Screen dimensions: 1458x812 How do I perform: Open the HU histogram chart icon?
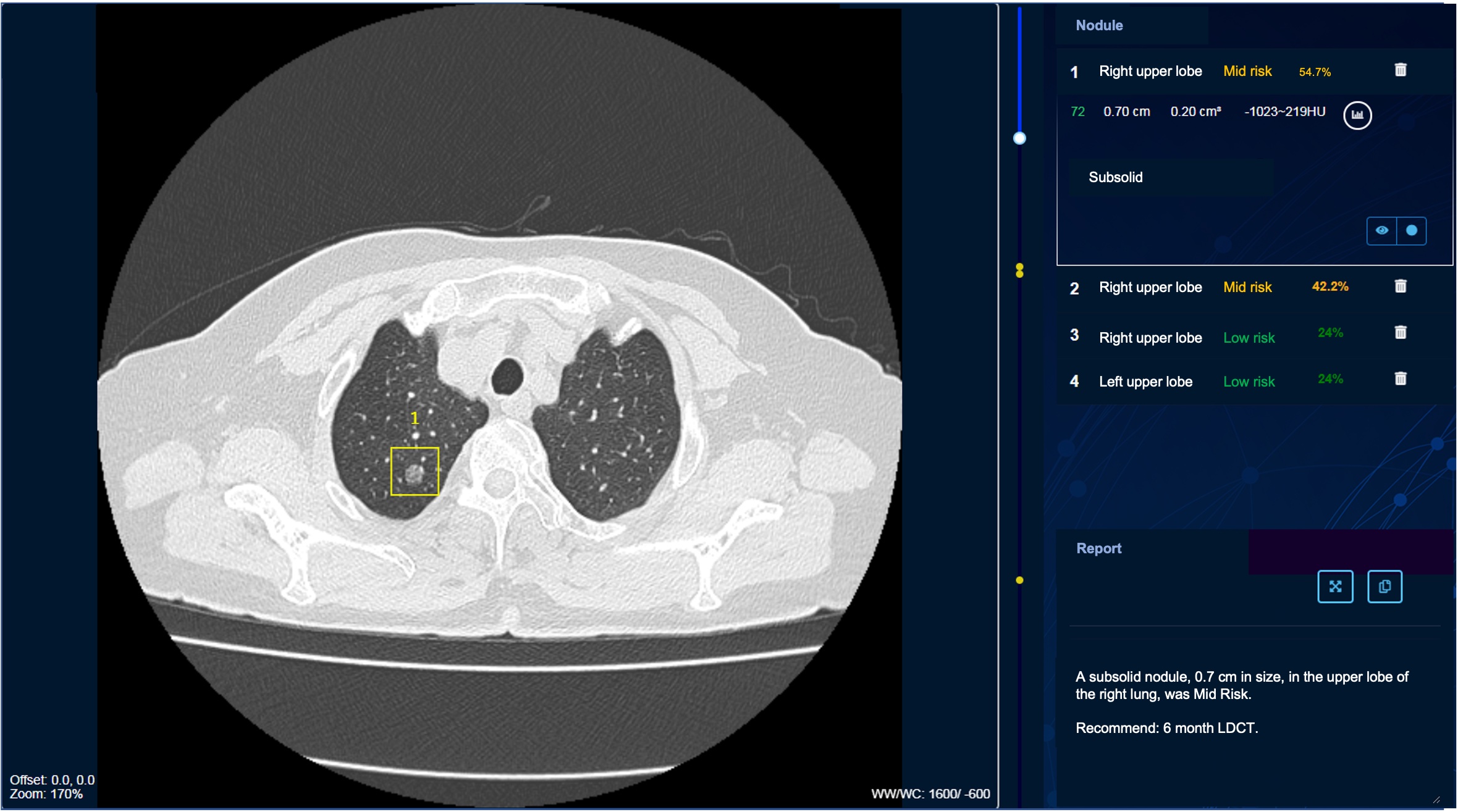(x=1357, y=115)
